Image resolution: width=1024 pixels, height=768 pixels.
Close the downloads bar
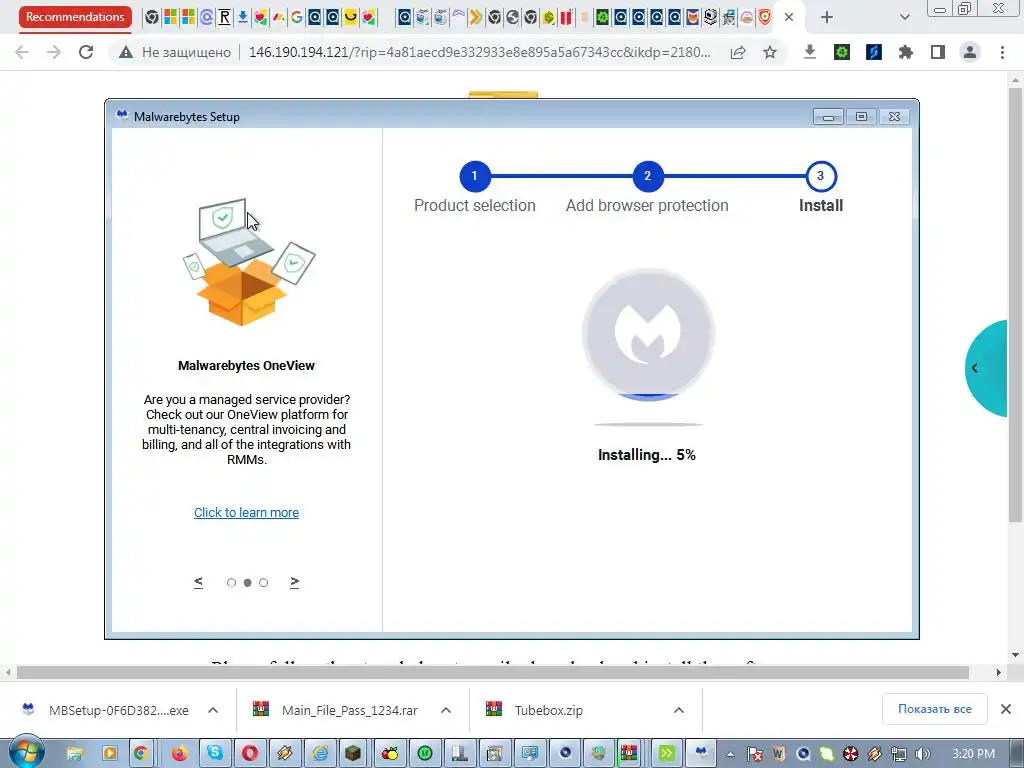point(1006,709)
